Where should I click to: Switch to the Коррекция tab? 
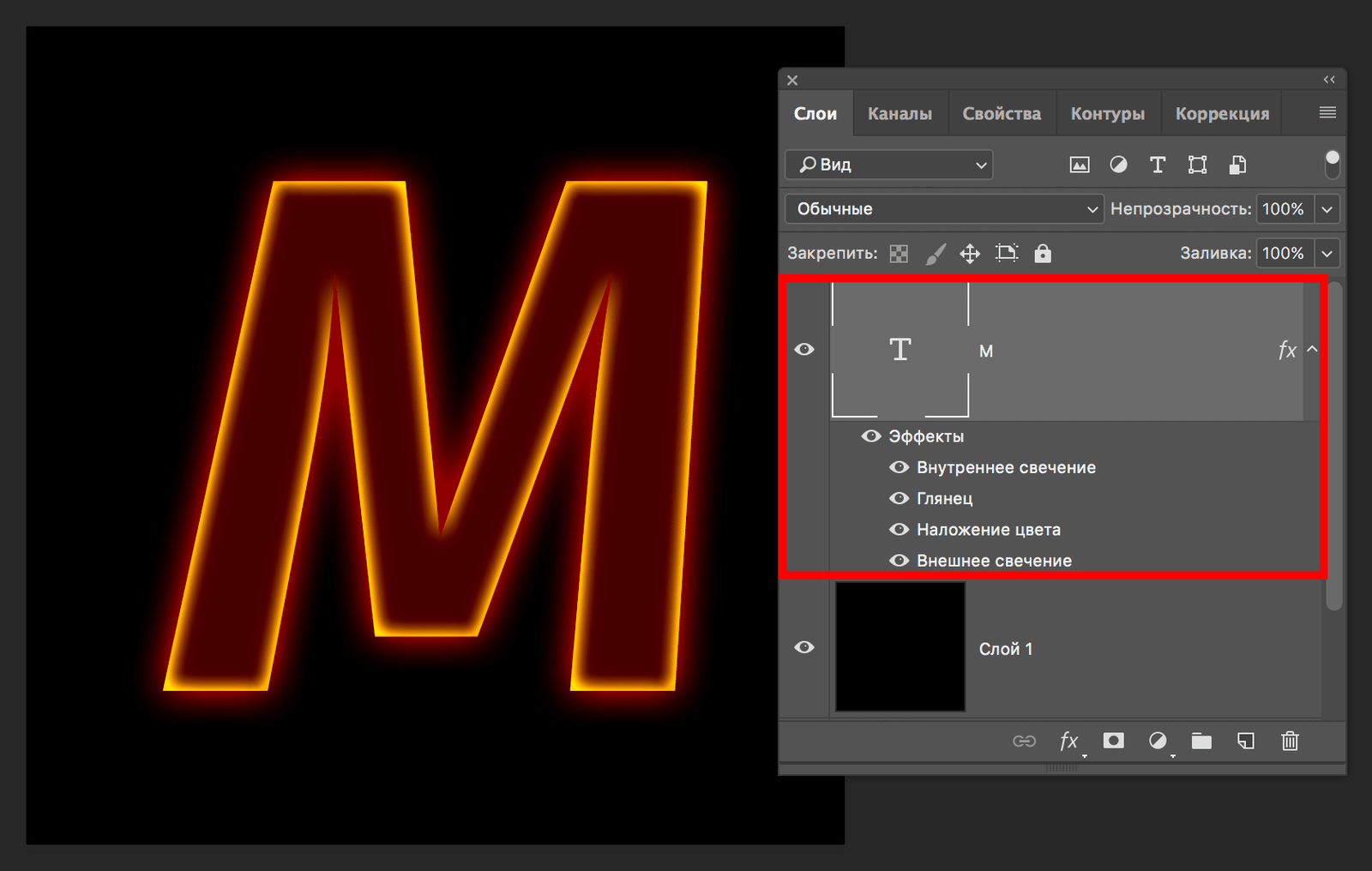pos(1222,114)
